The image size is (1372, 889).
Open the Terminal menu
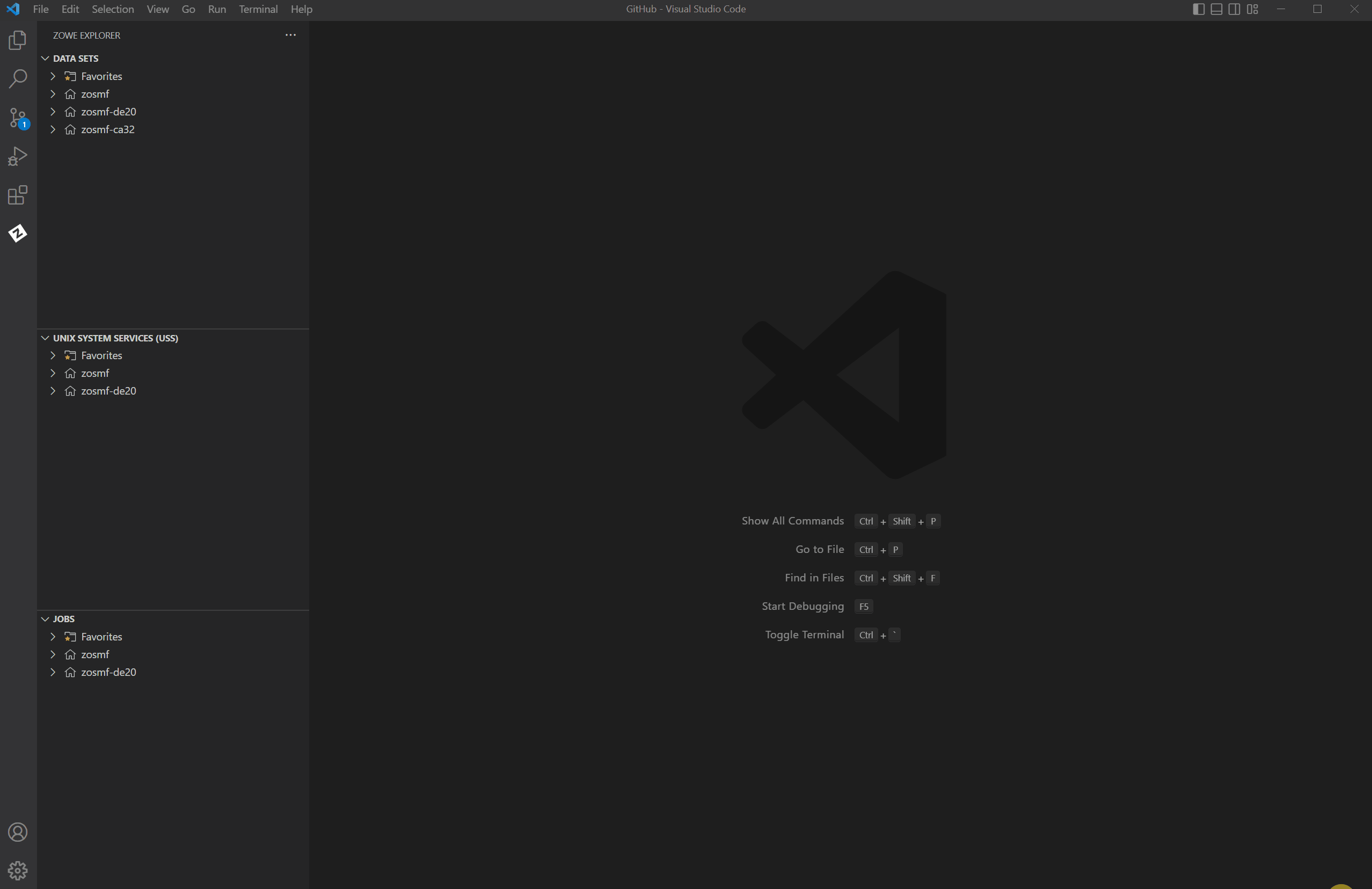258,9
